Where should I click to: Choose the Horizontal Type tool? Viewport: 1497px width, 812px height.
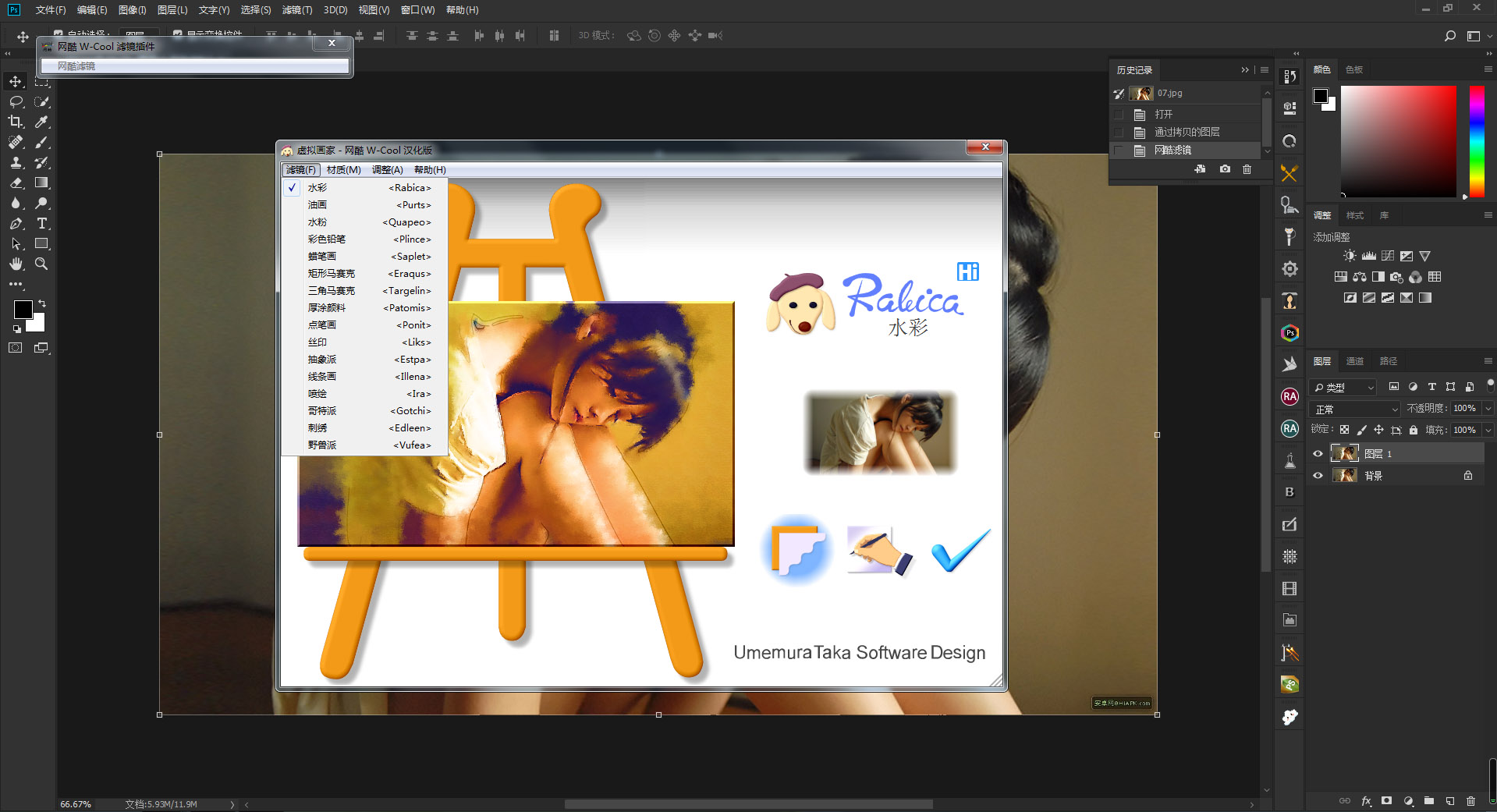tap(42, 224)
